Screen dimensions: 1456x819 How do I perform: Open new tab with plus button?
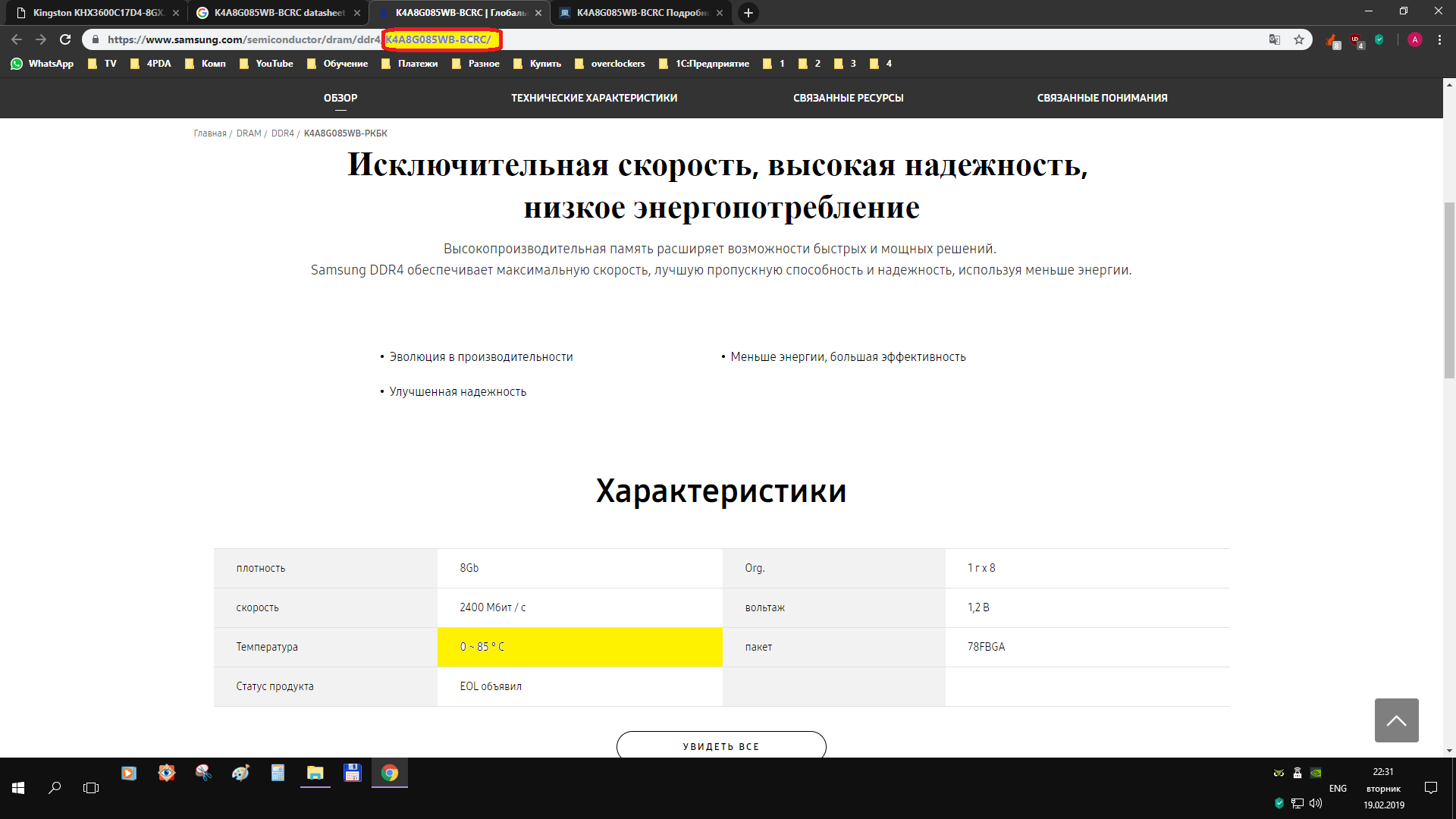748,13
